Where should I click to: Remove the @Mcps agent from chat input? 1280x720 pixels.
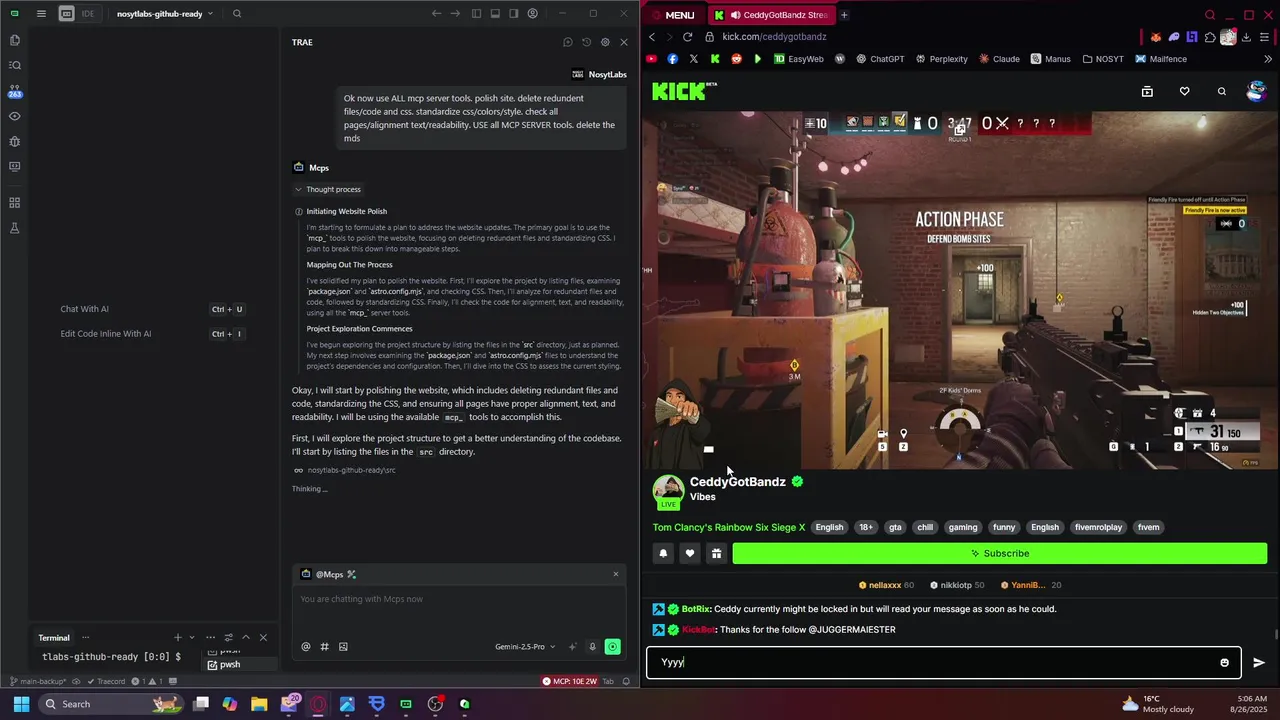(x=616, y=574)
